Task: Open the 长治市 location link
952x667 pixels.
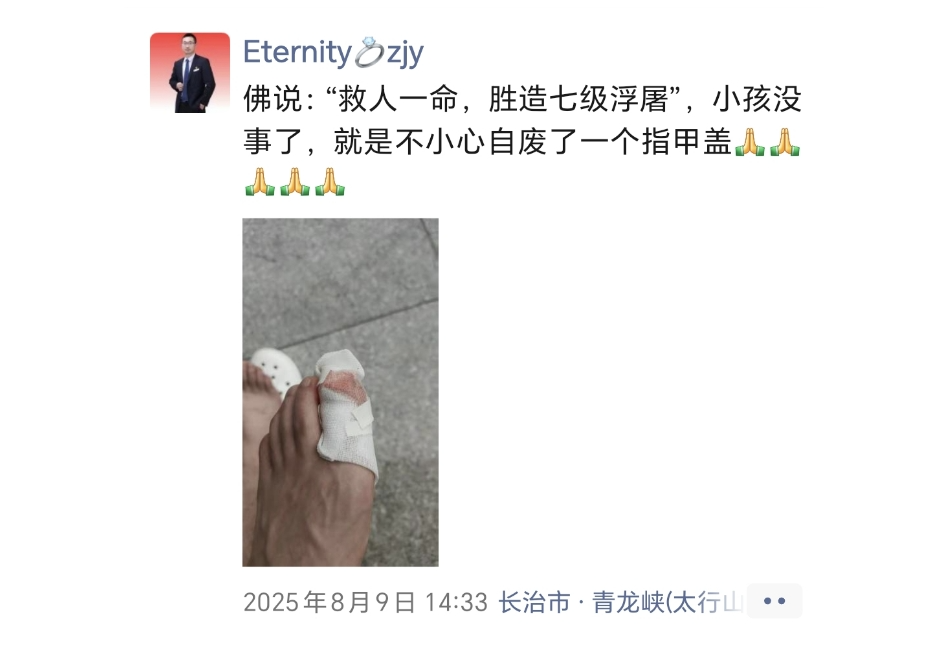Action: tap(534, 602)
